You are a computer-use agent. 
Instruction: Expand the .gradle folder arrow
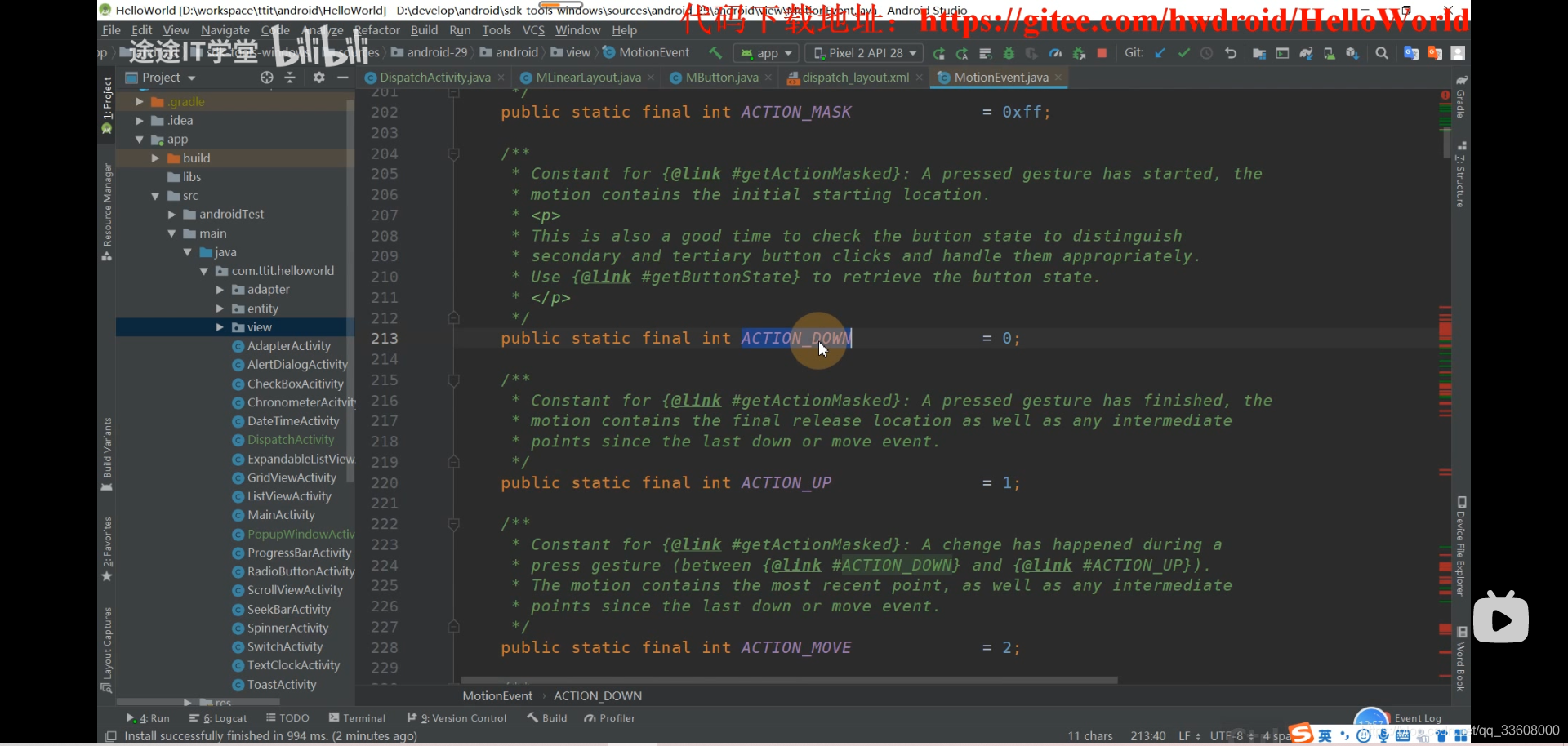coord(139,102)
